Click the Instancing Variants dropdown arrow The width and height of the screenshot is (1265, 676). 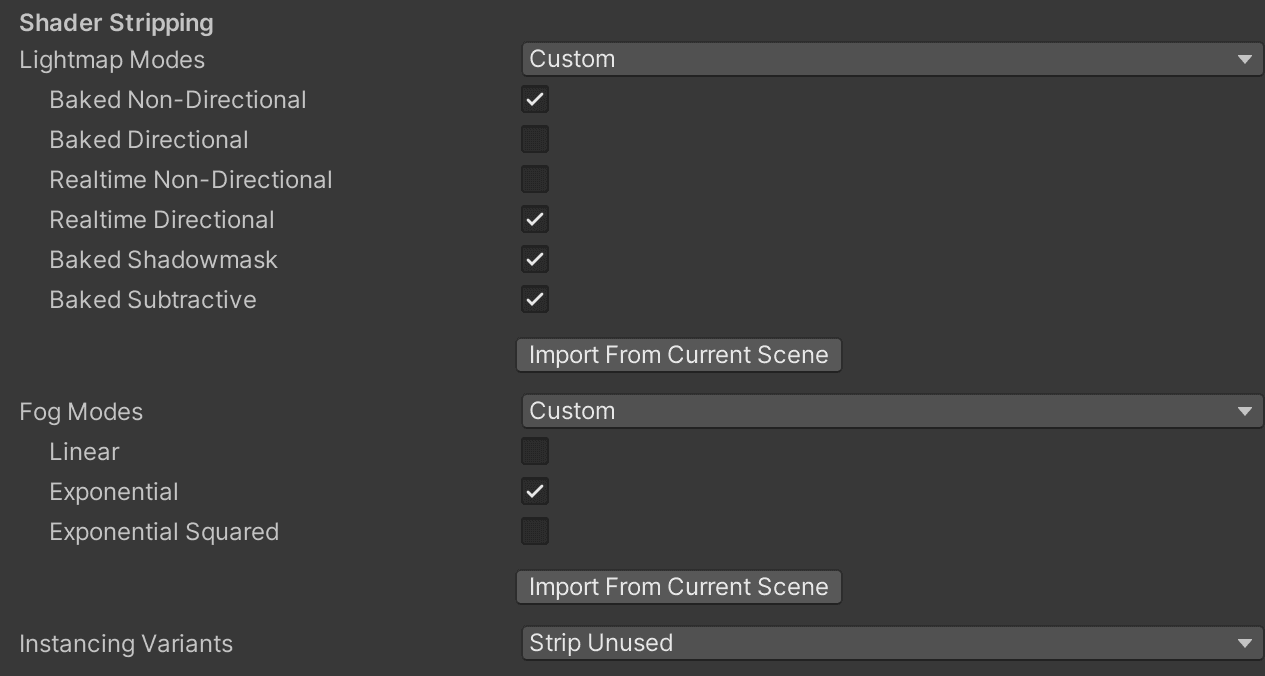(x=1246, y=643)
